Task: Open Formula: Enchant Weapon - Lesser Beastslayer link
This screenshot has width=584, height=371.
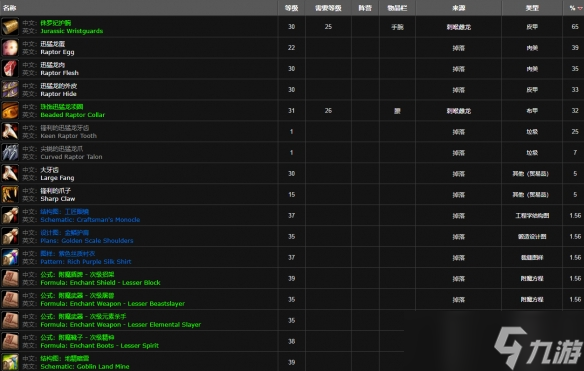Action: coord(112,304)
